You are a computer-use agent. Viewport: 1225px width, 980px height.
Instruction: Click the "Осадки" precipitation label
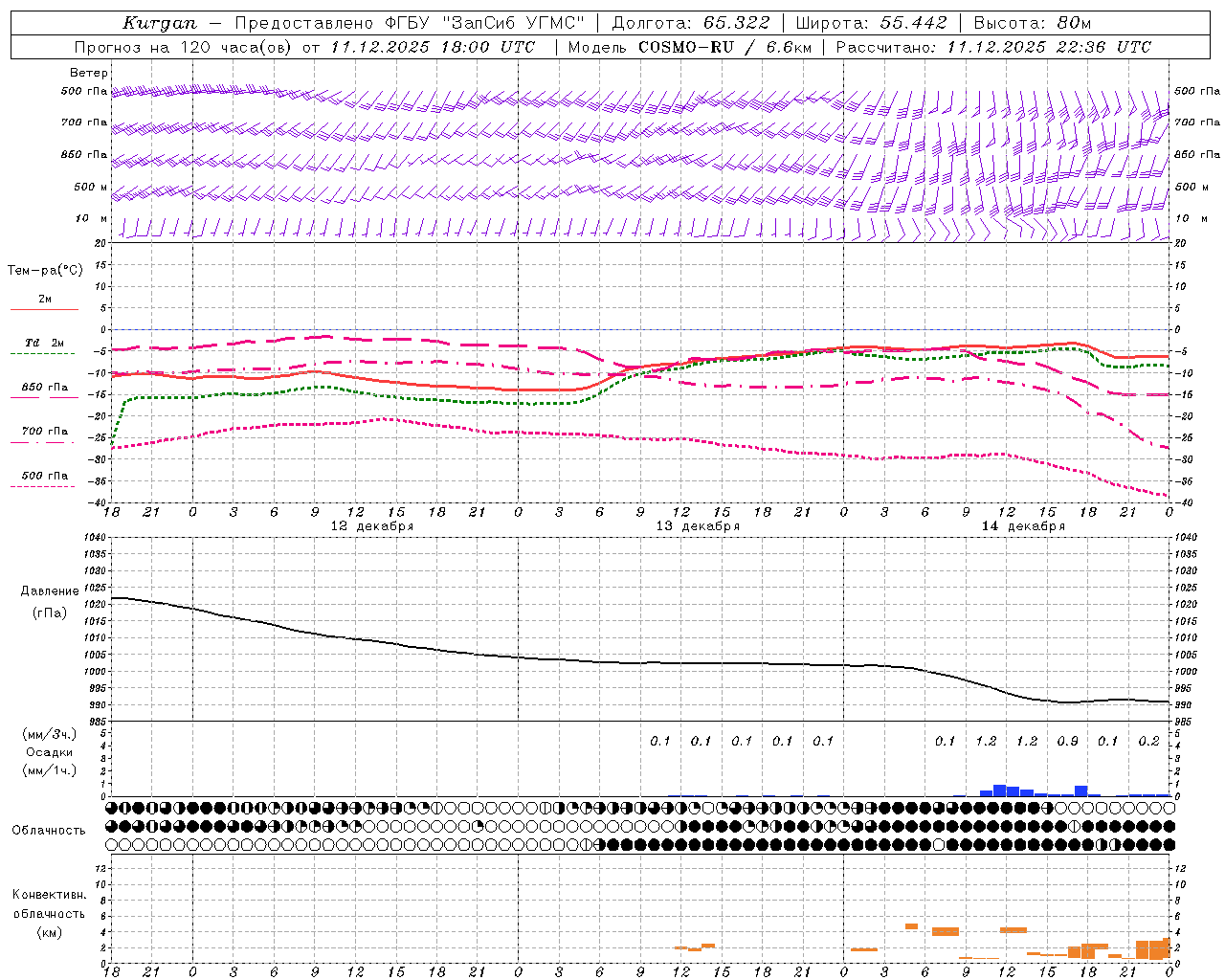tap(50, 752)
